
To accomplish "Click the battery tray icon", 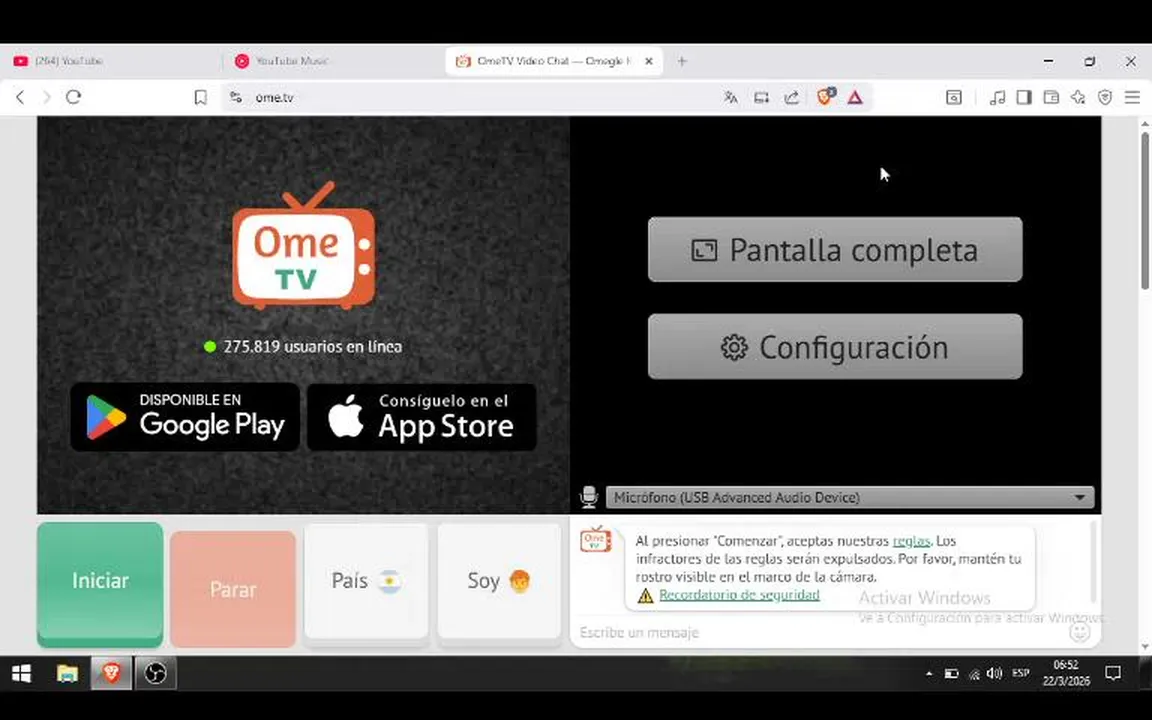I will click(951, 673).
